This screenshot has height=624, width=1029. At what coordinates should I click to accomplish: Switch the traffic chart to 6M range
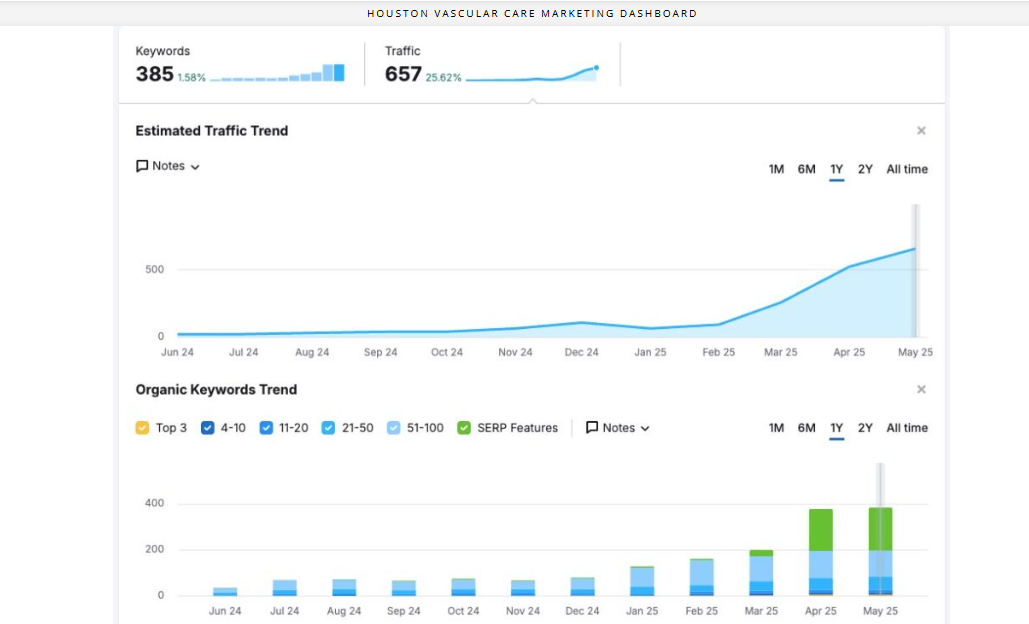tap(806, 170)
